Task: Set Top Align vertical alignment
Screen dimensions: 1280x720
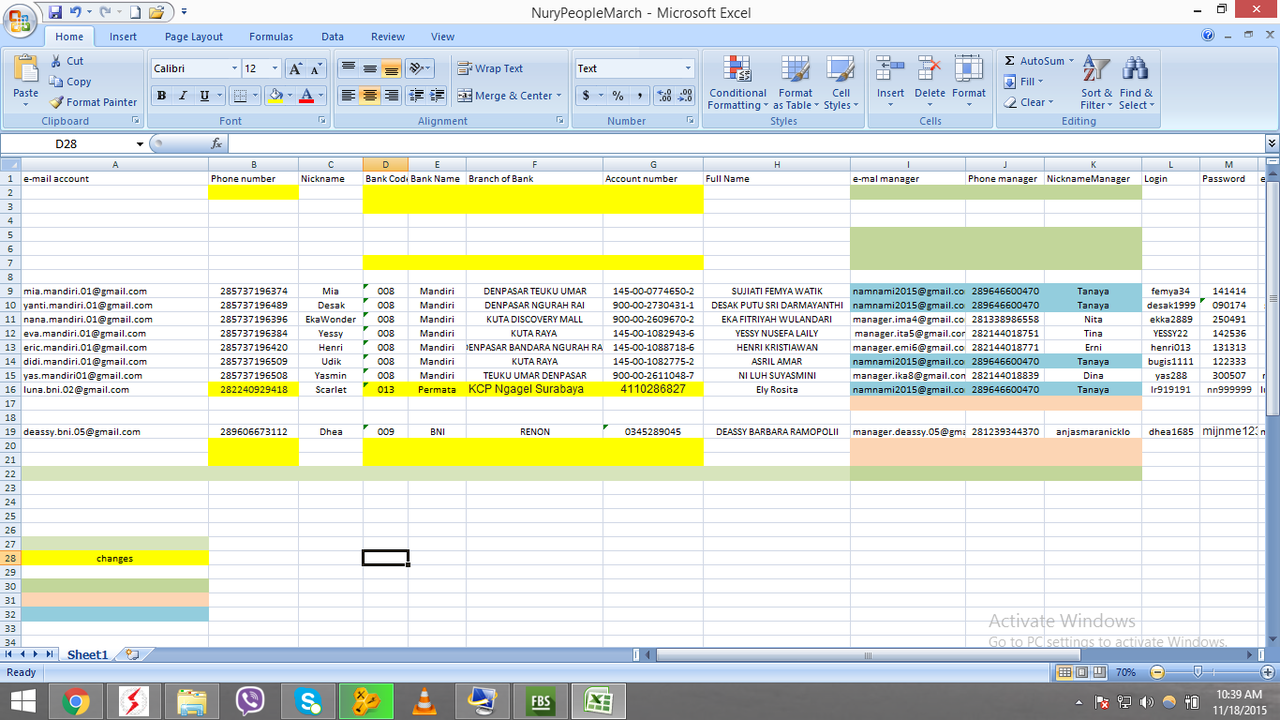Action: point(348,69)
